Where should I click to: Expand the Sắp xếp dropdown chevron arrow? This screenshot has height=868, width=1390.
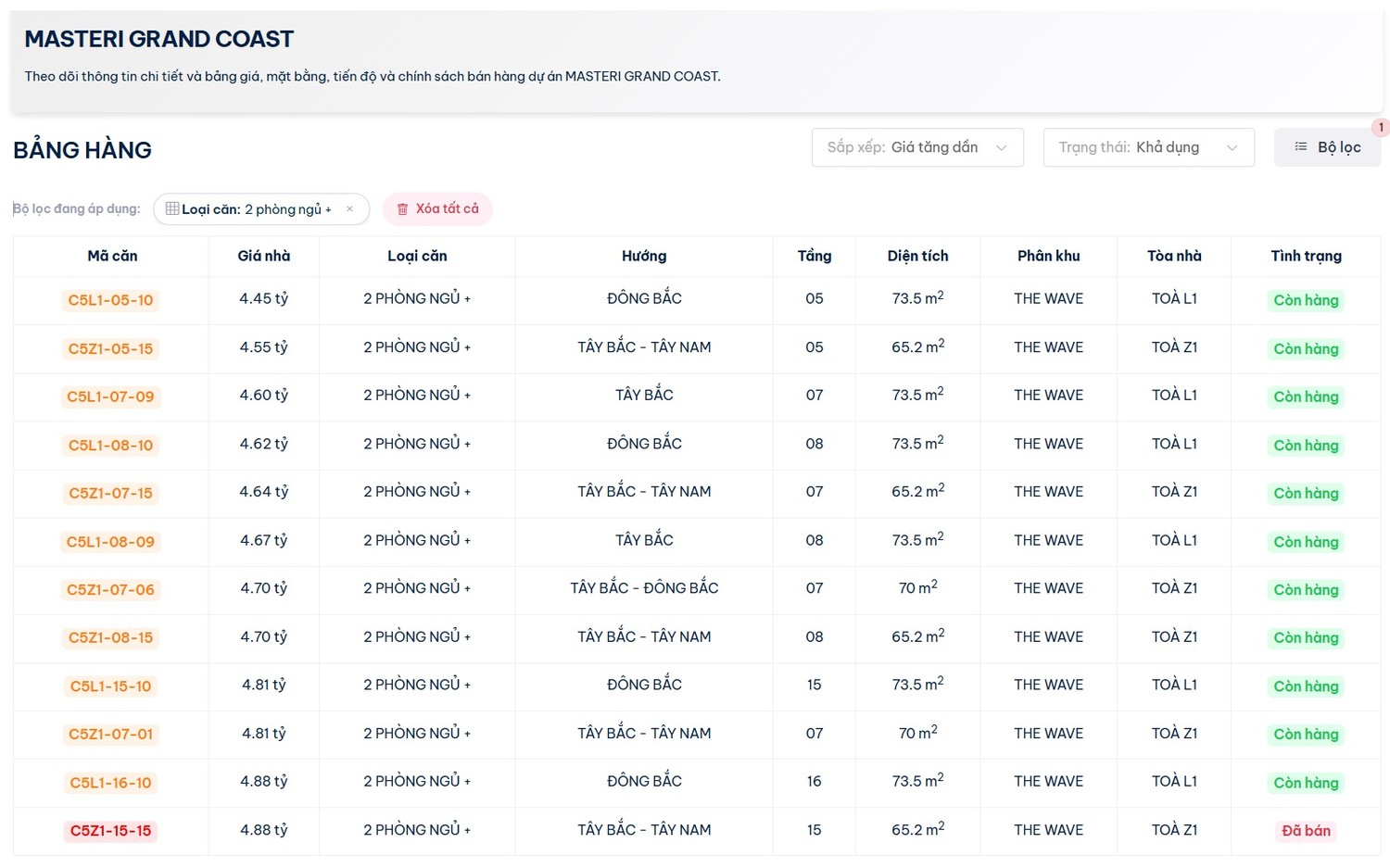point(1001,148)
